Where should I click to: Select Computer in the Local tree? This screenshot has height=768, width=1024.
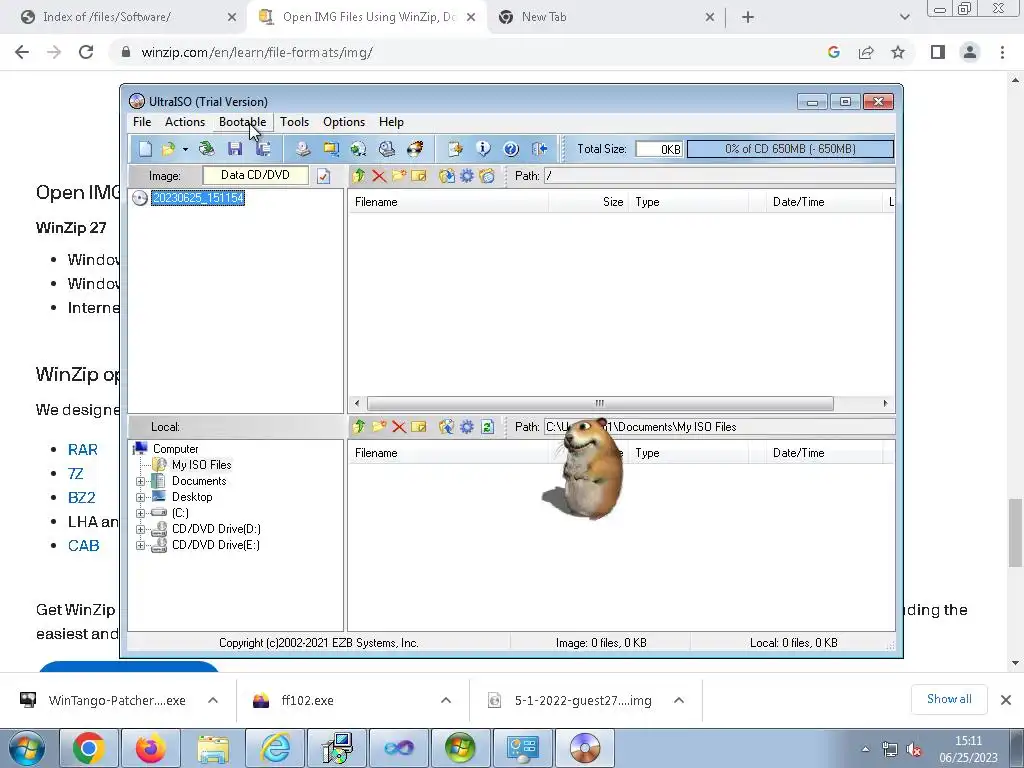(175, 449)
